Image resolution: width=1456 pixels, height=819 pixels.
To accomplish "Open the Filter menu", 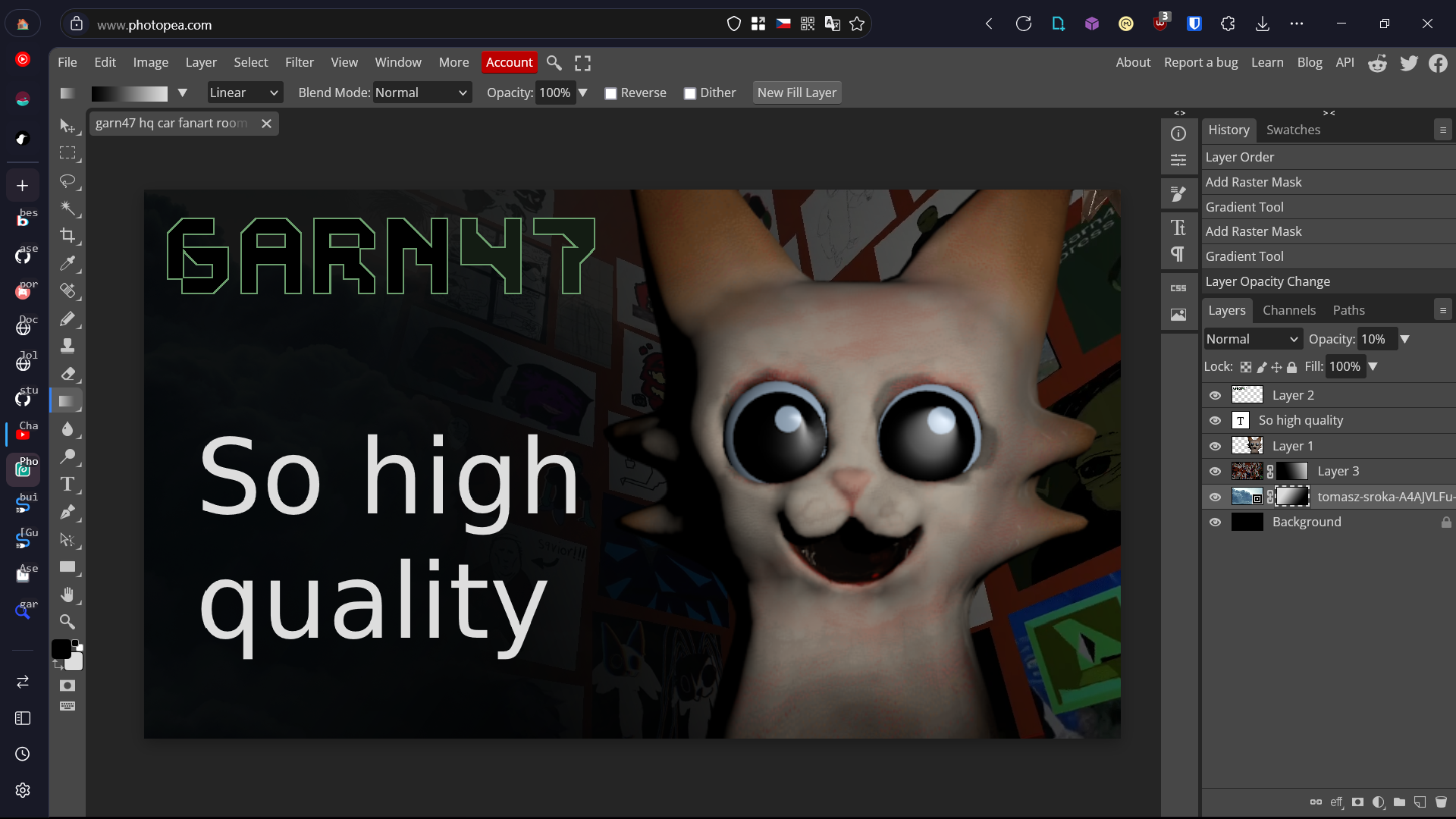I will coord(300,62).
